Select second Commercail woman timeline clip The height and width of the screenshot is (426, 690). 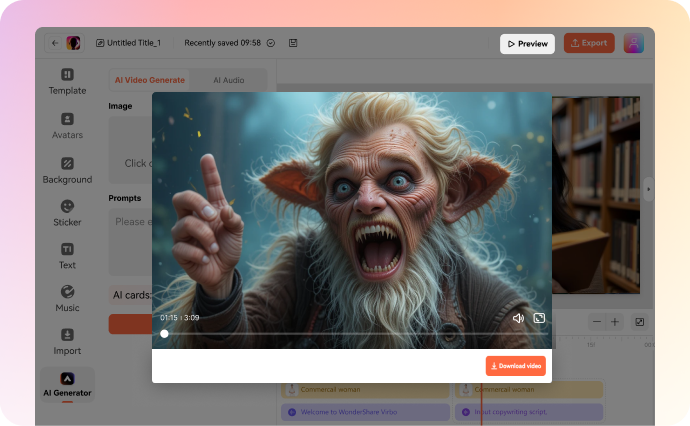(529, 389)
